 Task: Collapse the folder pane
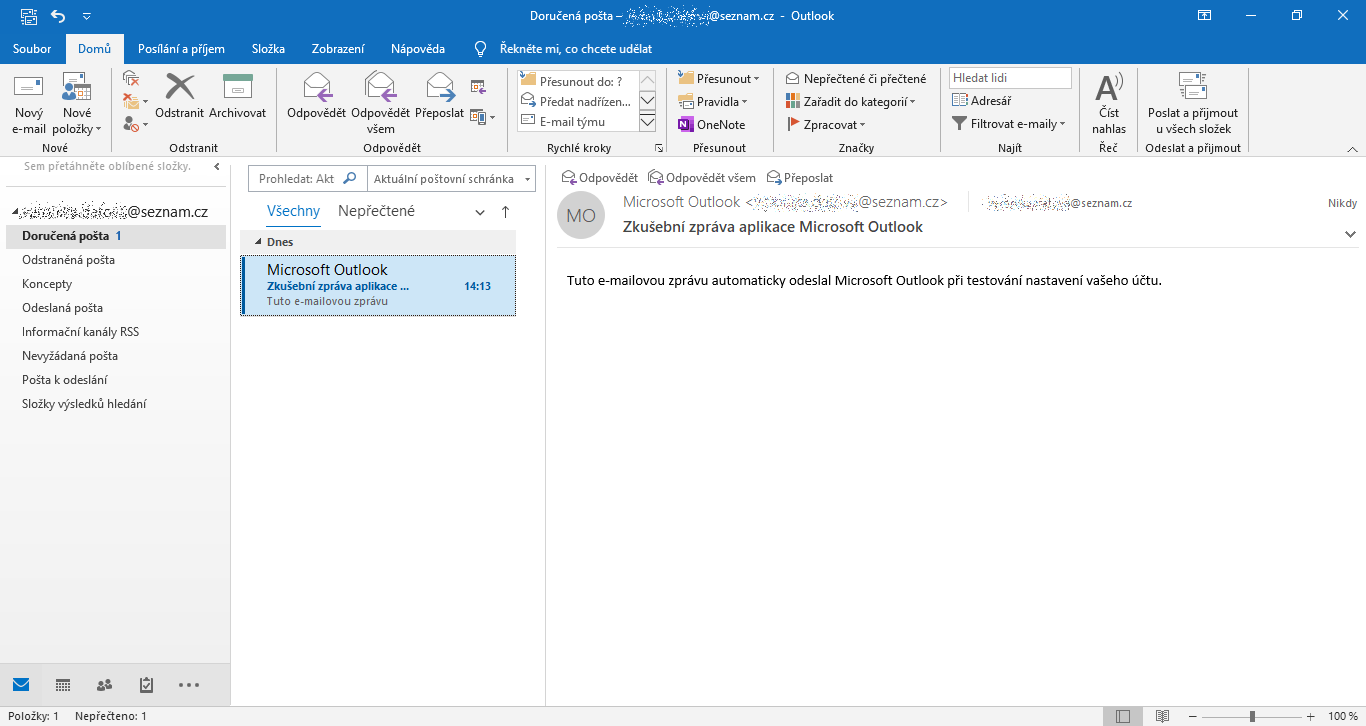coord(217,167)
